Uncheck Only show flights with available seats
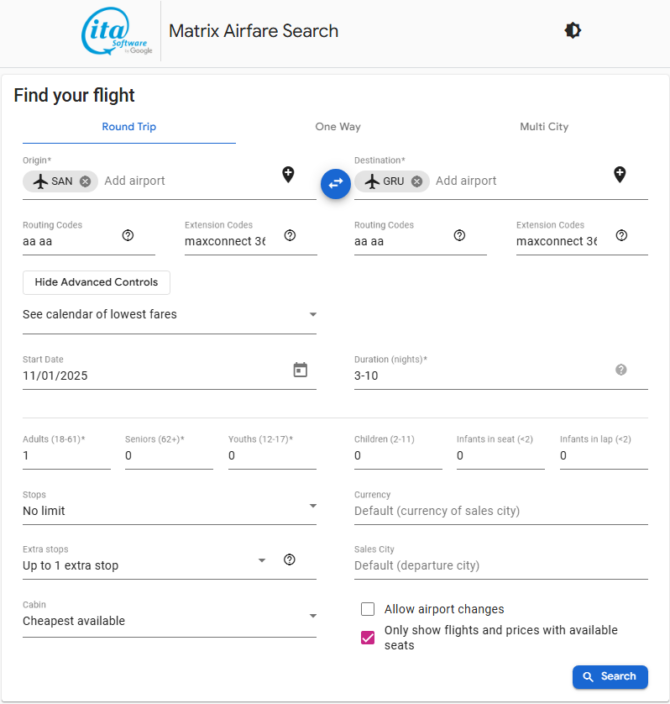This screenshot has width=670, height=704. [368, 637]
